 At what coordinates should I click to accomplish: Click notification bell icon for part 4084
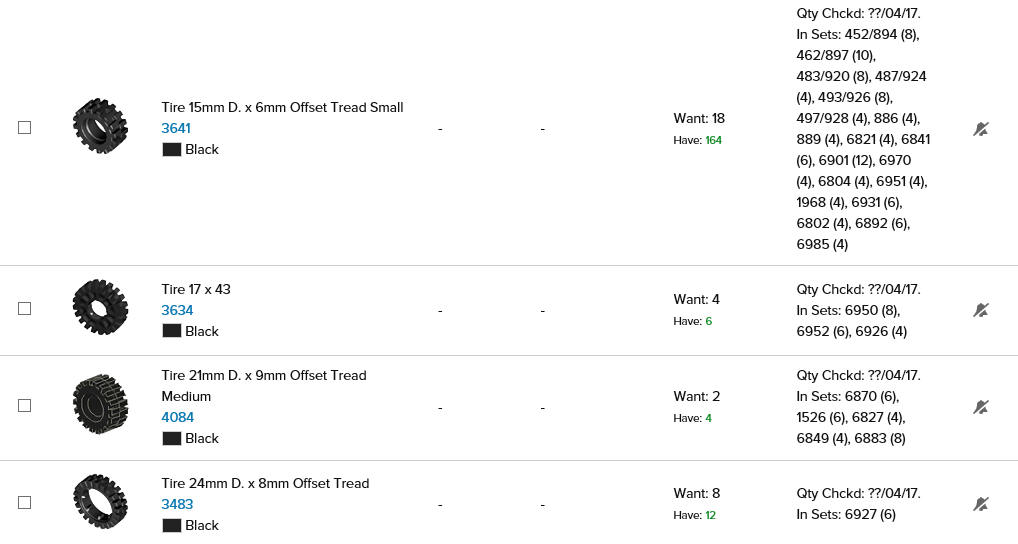tap(981, 407)
